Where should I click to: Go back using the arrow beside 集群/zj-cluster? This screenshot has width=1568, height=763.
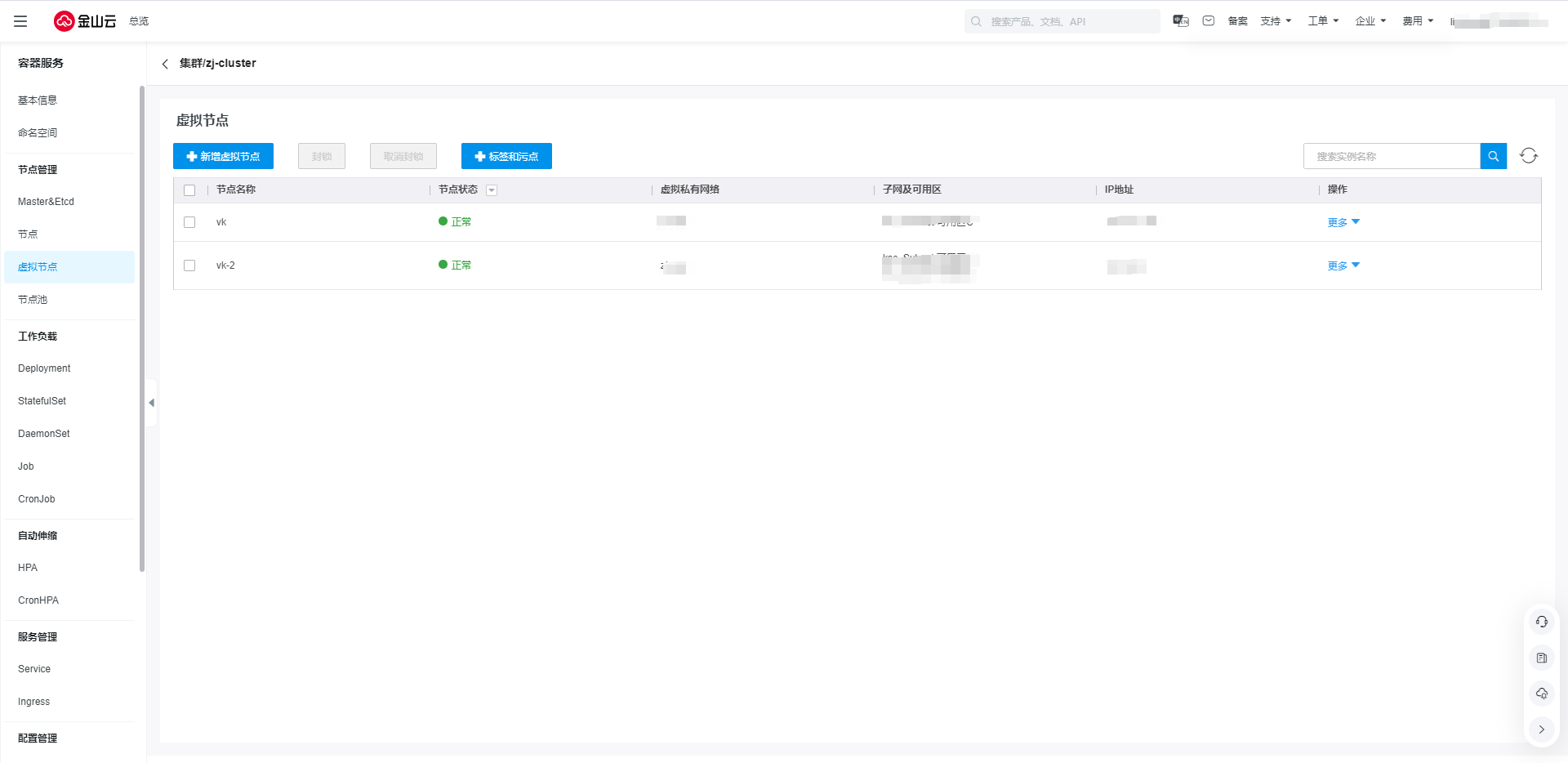(x=165, y=64)
